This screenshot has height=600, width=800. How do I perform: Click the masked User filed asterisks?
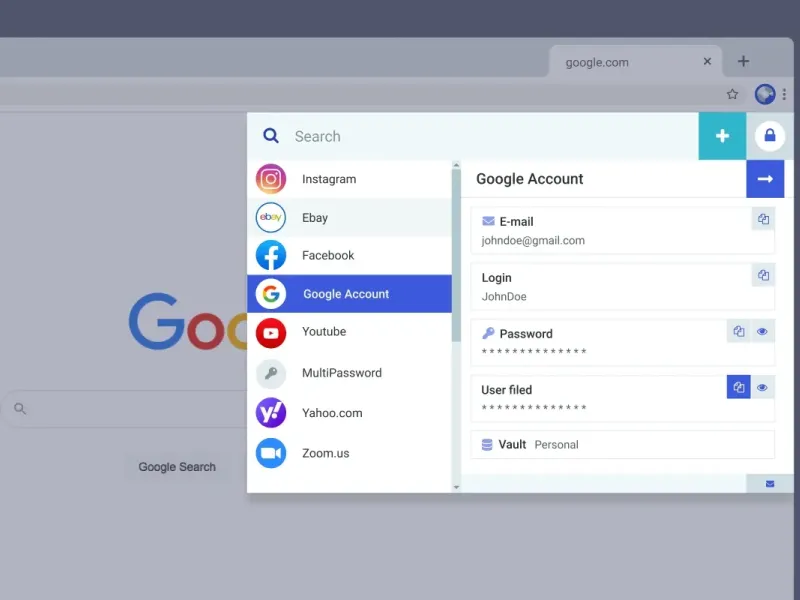pos(534,407)
